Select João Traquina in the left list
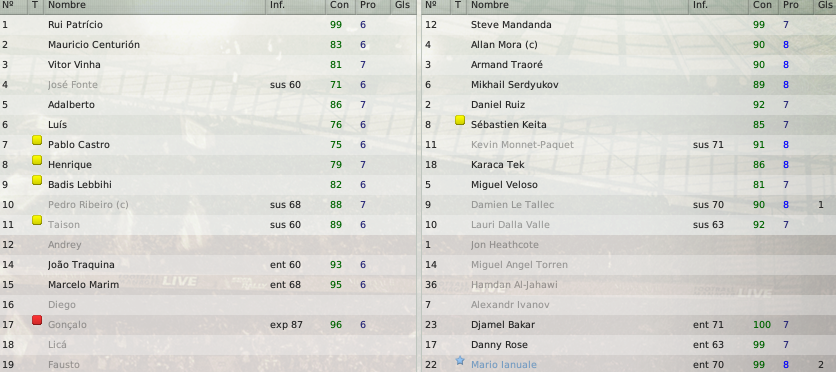Image resolution: width=836 pixels, height=372 pixels. click(x=207, y=265)
